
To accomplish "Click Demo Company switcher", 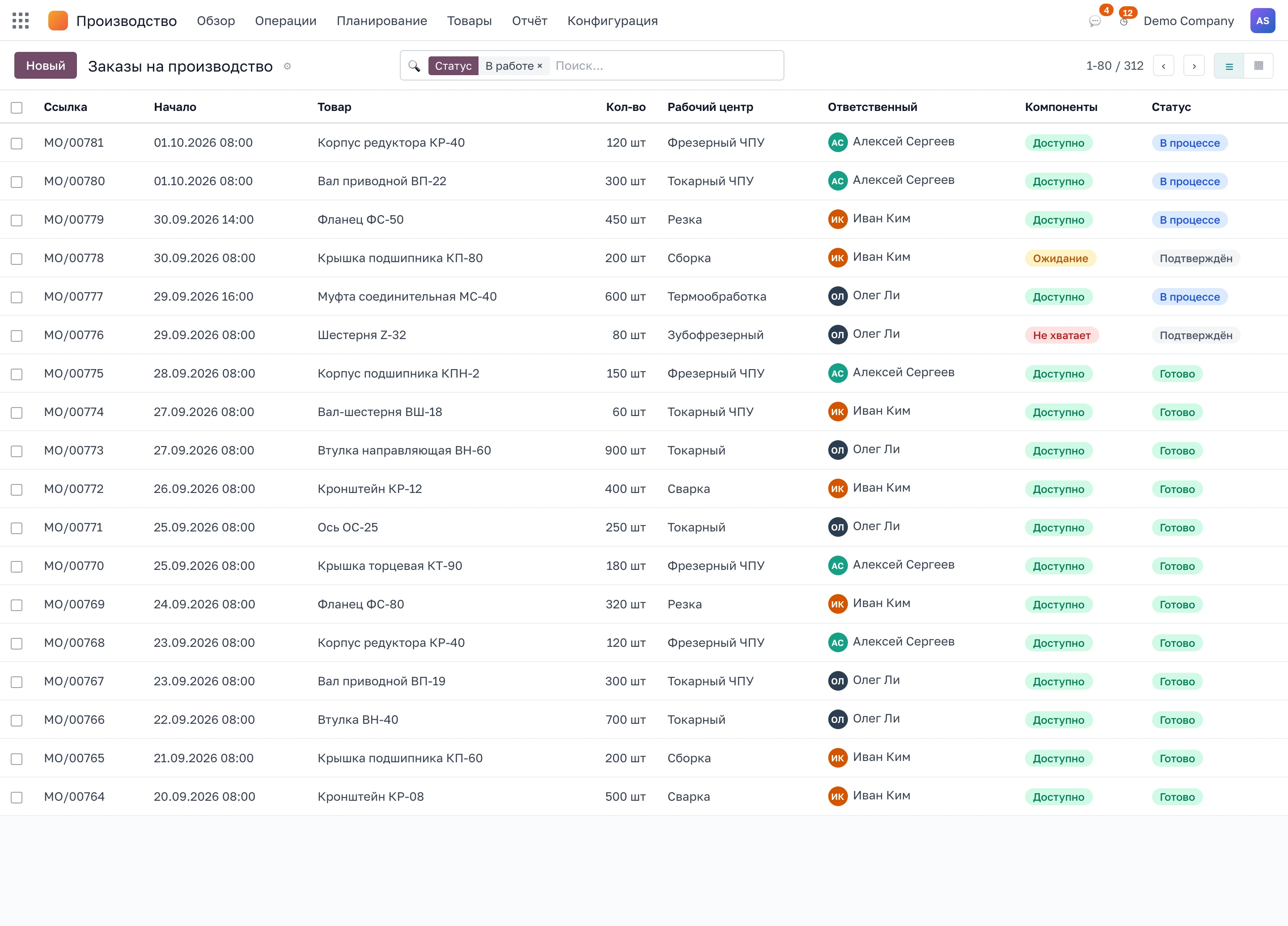I will click(1189, 21).
